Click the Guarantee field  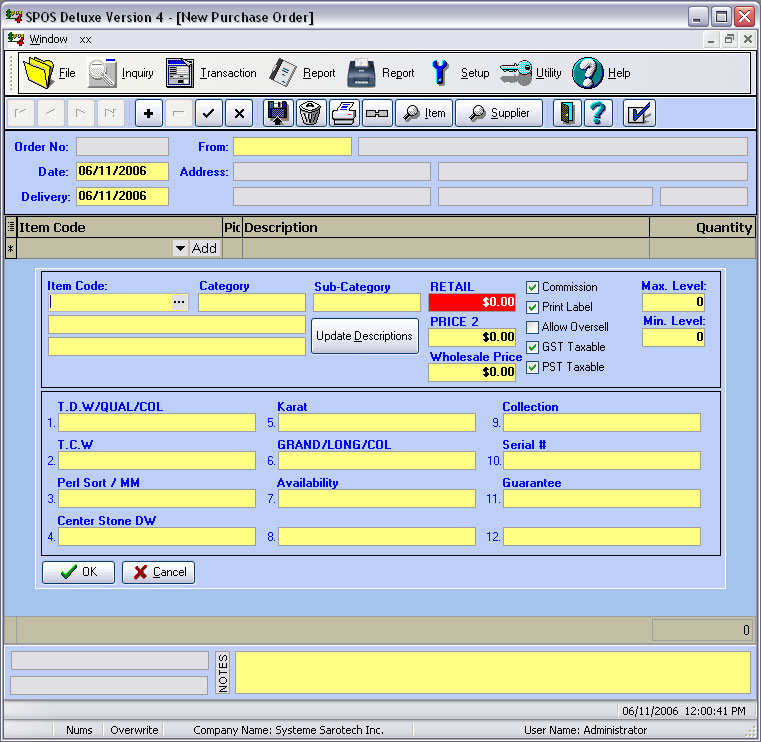click(602, 498)
